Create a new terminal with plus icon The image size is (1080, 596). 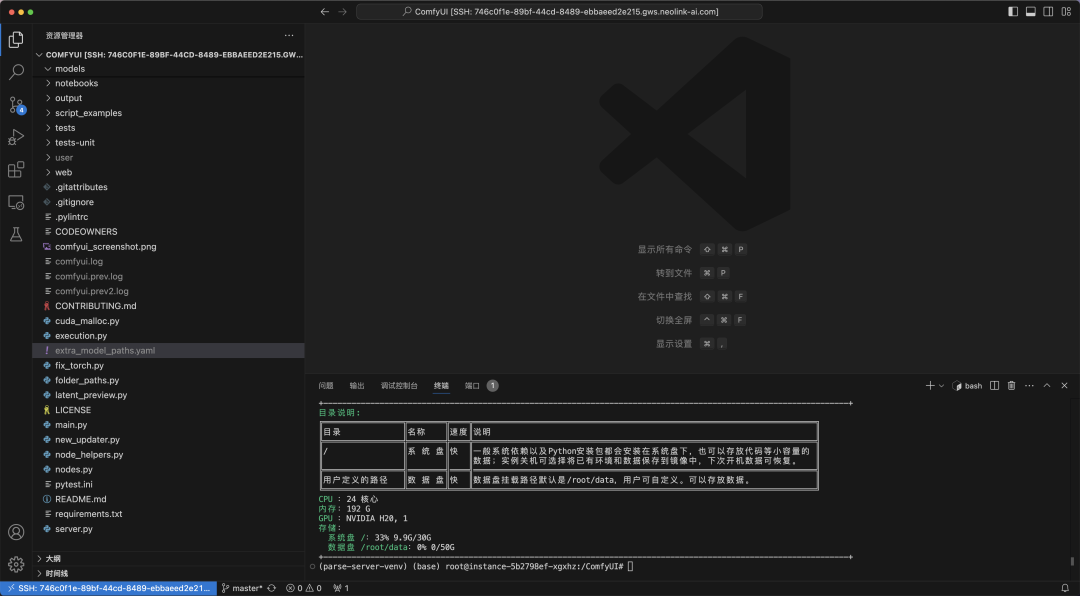[x=930, y=386]
